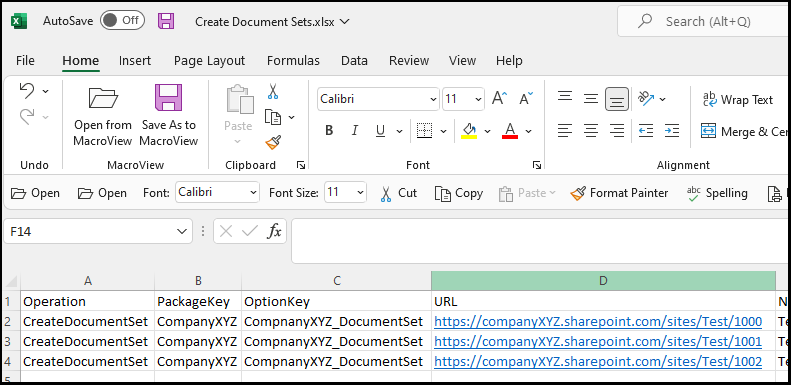
Task: Click the Search box
Action: click(x=704, y=21)
